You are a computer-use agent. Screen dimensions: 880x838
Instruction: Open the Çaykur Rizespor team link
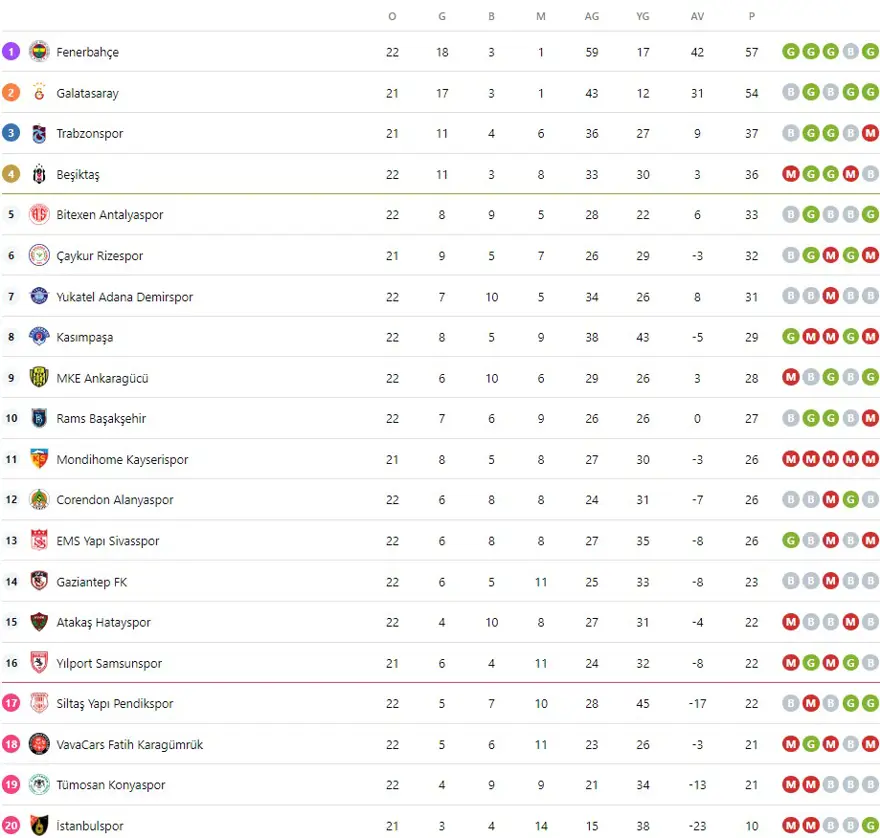coord(99,256)
